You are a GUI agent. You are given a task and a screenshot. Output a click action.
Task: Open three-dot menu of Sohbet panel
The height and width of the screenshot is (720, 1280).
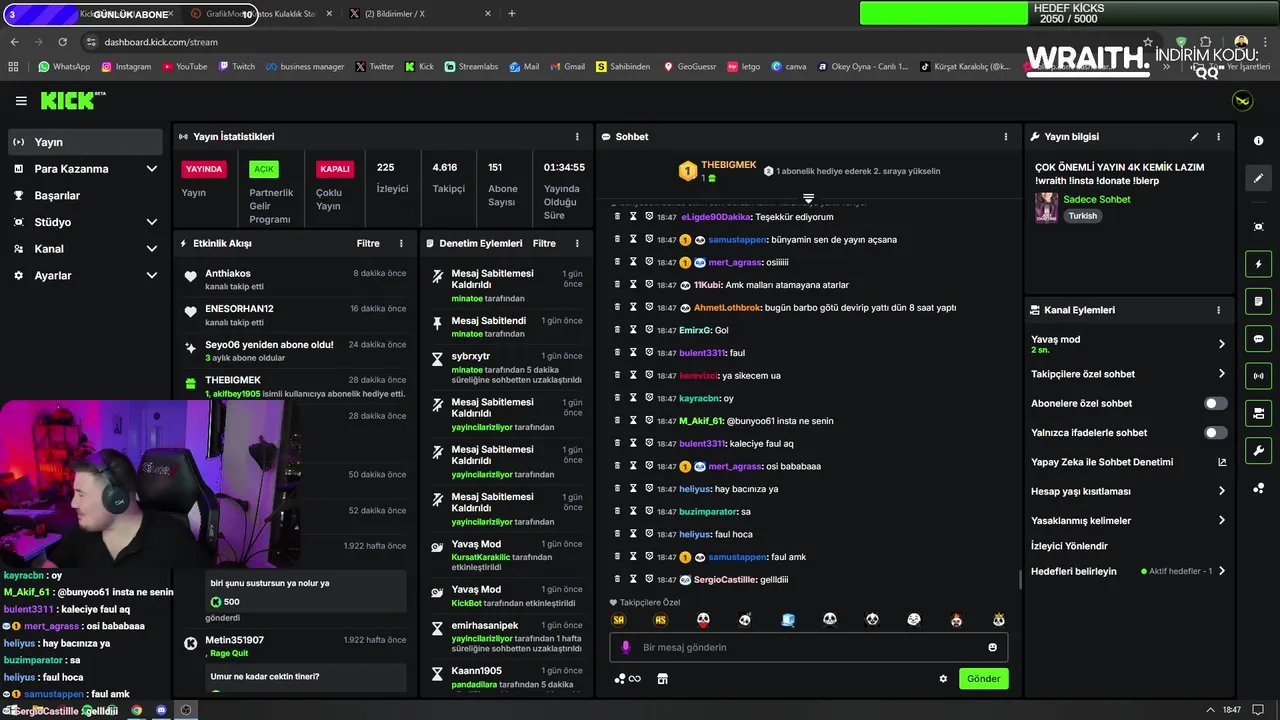click(x=1006, y=137)
